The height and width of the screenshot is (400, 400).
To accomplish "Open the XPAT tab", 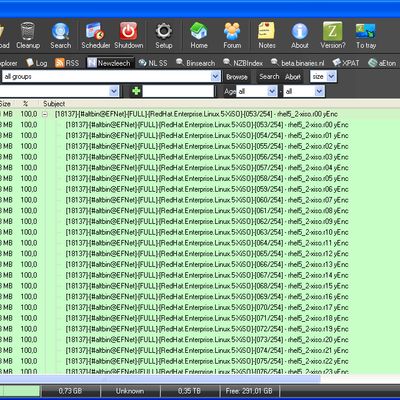I will click(x=346, y=63).
